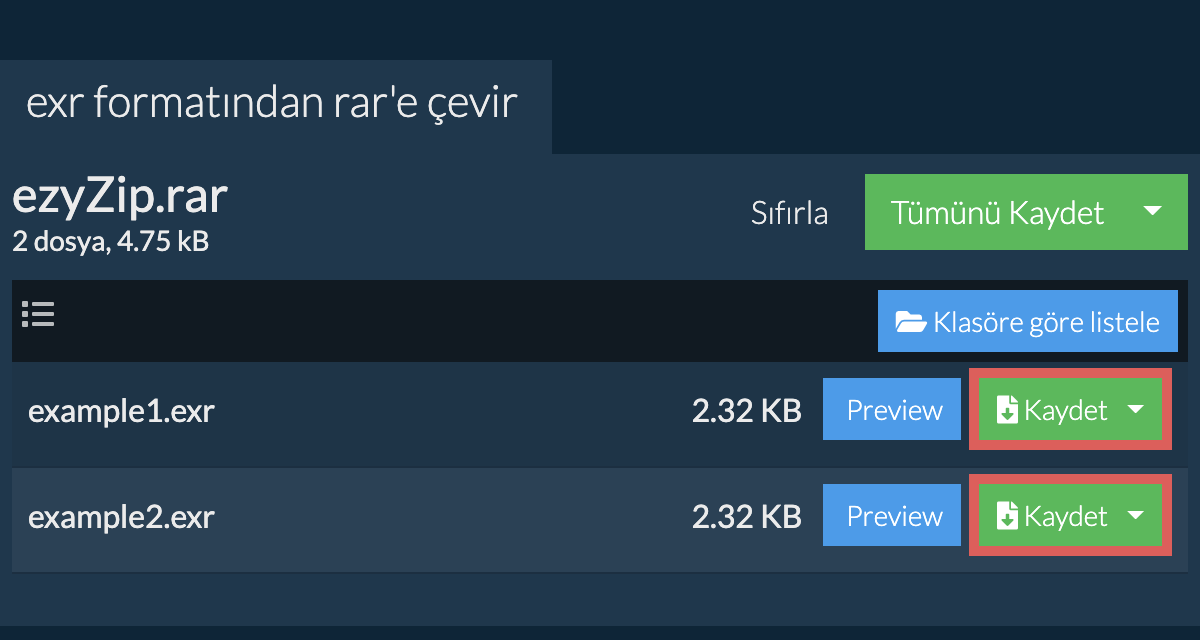Screen dimensions: 1200x640
Task: Preview the example2.exr file
Action: click(894, 516)
